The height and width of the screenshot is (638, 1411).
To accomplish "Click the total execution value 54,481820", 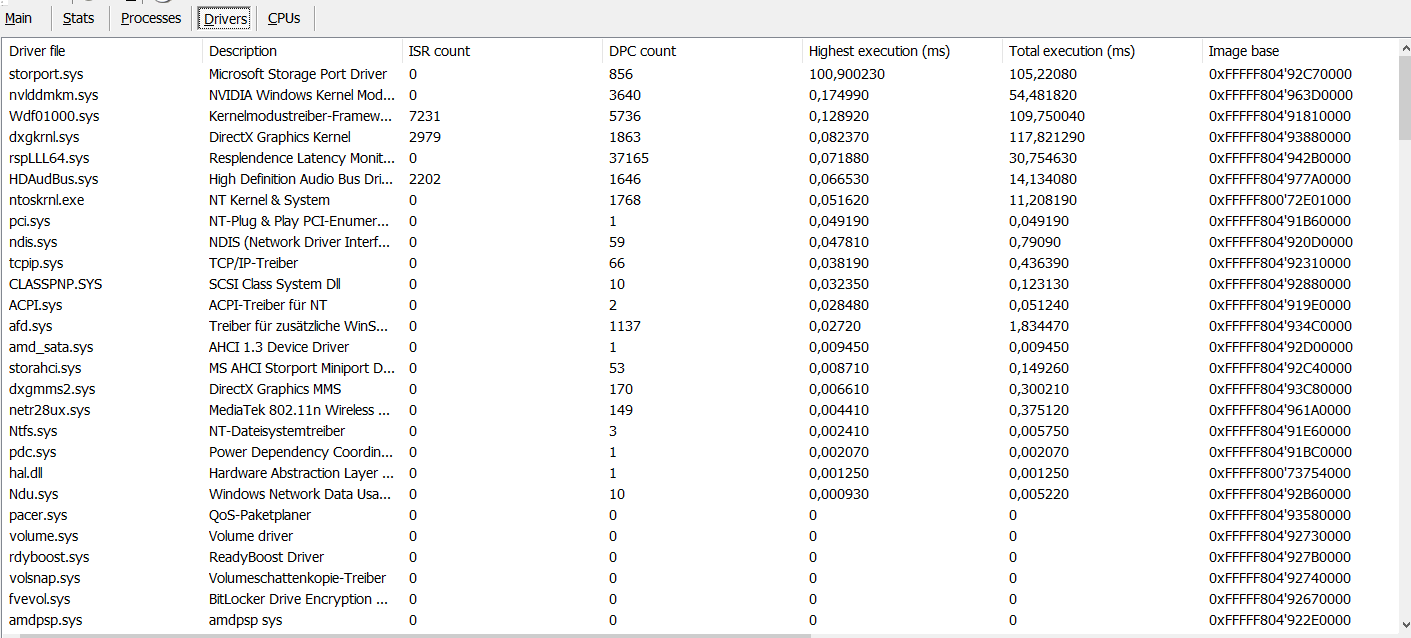I will [x=1043, y=95].
